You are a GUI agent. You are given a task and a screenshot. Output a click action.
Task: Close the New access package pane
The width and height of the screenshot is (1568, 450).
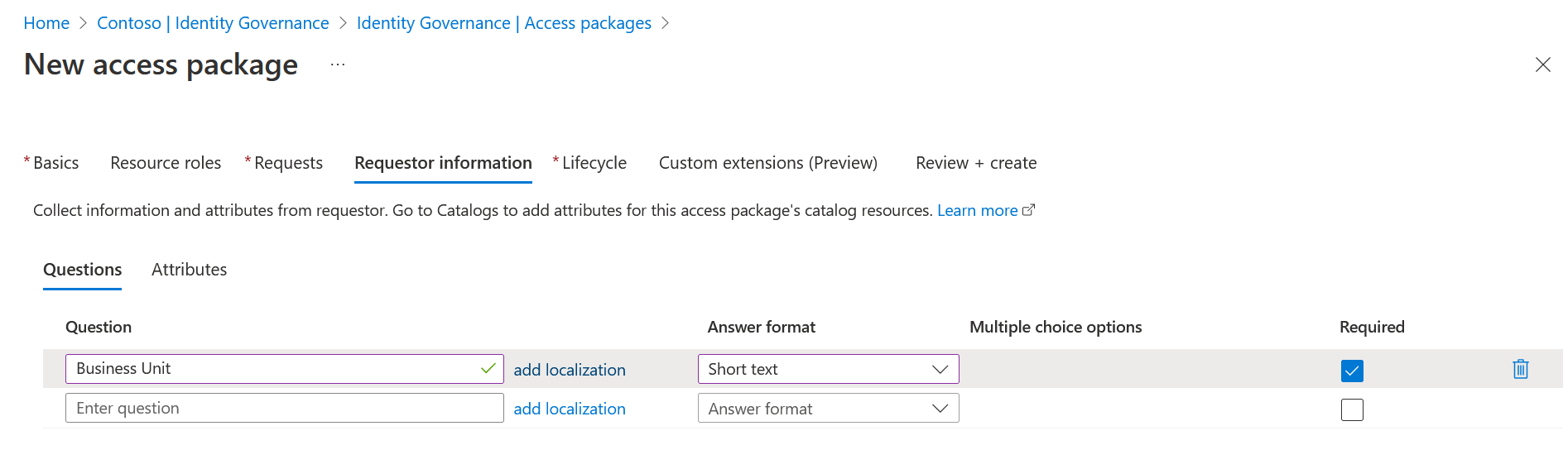tap(1542, 65)
